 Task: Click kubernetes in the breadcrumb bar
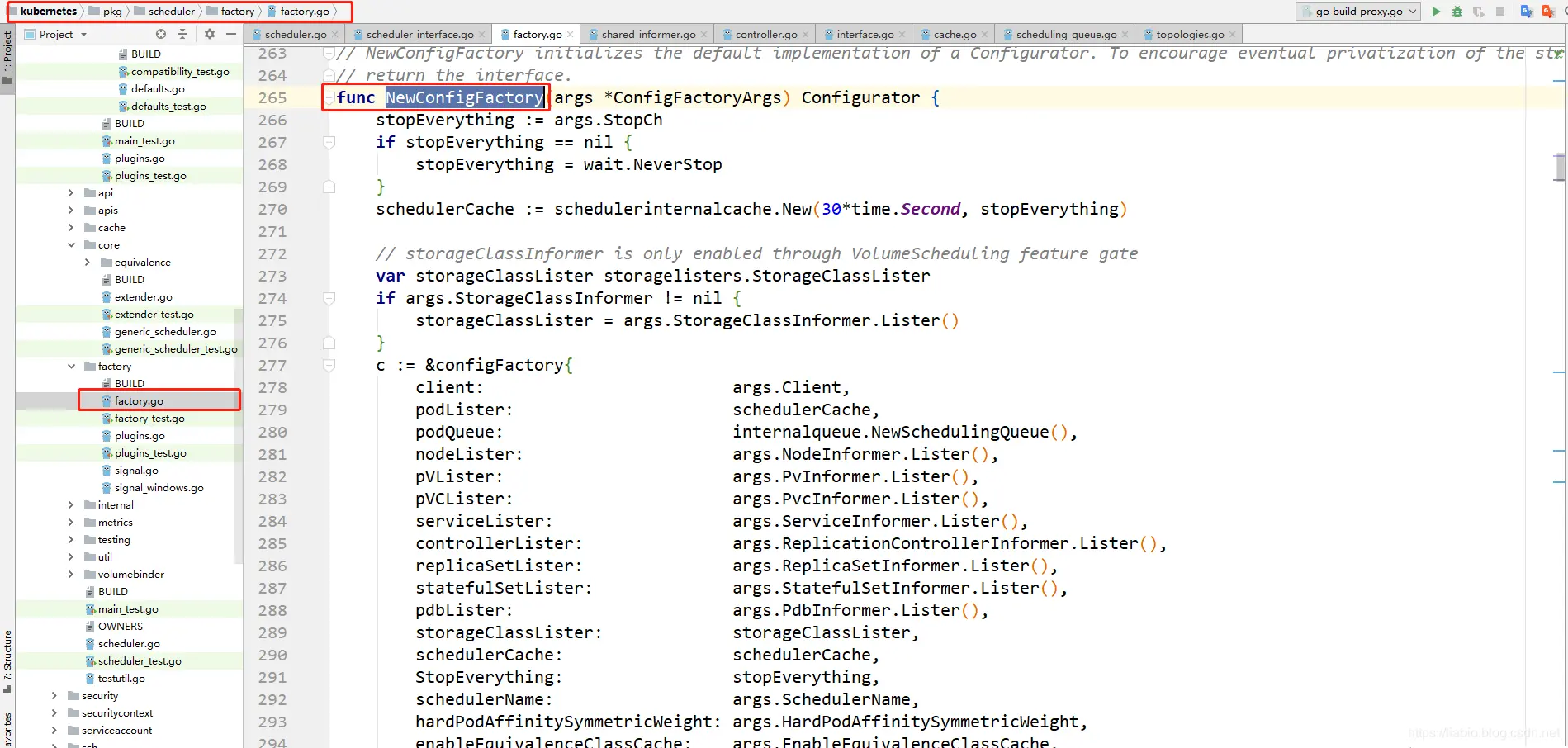coord(48,12)
